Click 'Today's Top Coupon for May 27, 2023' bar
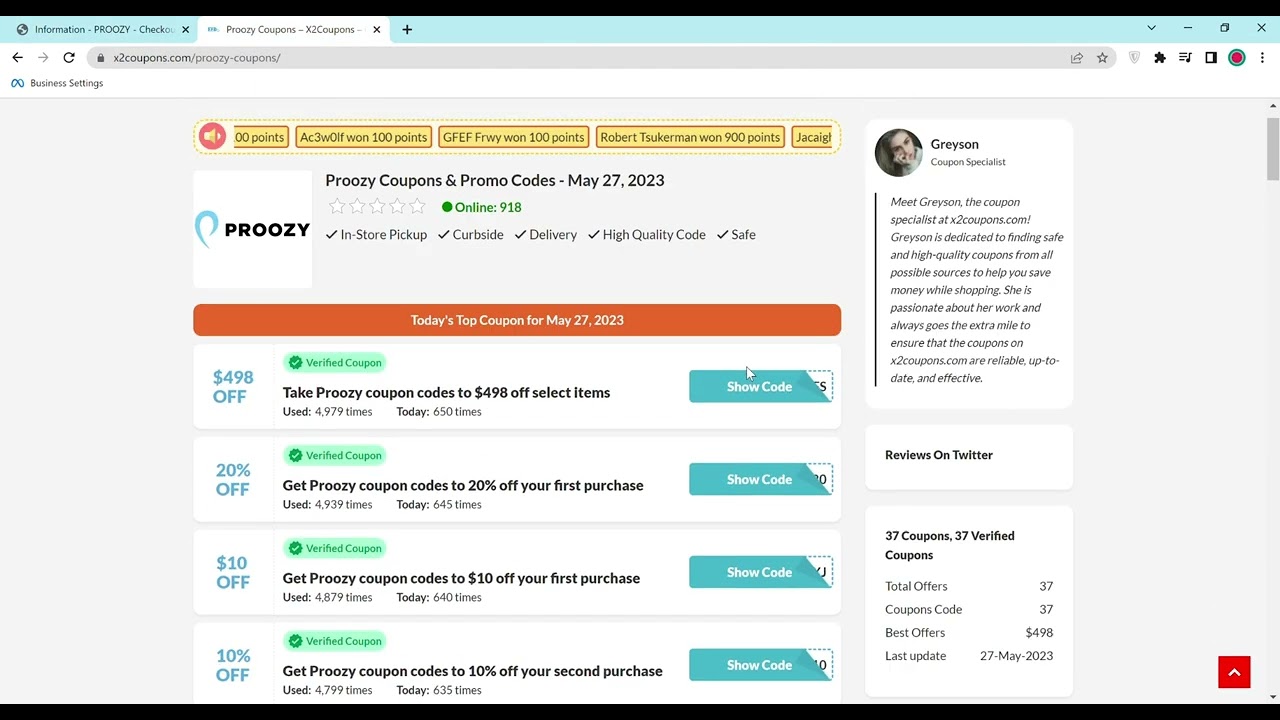This screenshot has width=1280, height=720. coord(517,320)
